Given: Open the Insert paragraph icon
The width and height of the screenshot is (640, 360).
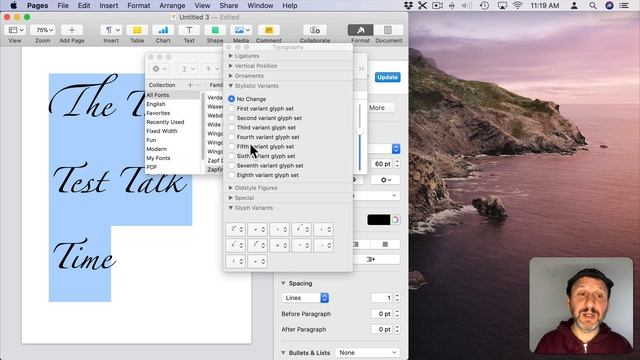Looking at the screenshot, I should point(111,30).
